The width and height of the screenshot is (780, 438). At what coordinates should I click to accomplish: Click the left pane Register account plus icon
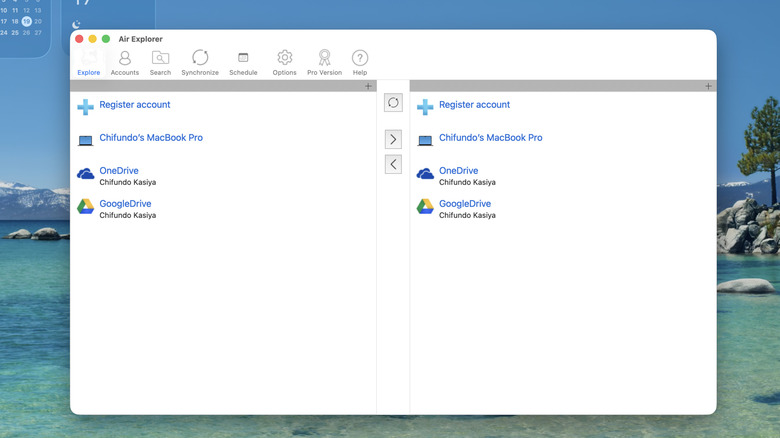(86, 107)
